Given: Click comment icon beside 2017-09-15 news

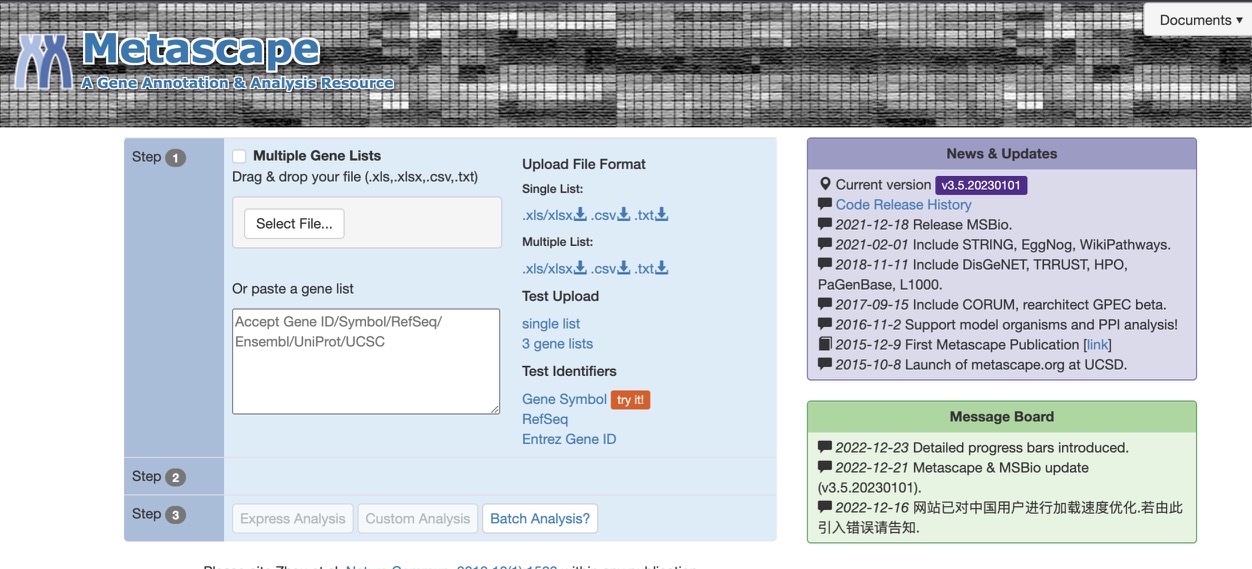Looking at the screenshot, I should tap(825, 304).
